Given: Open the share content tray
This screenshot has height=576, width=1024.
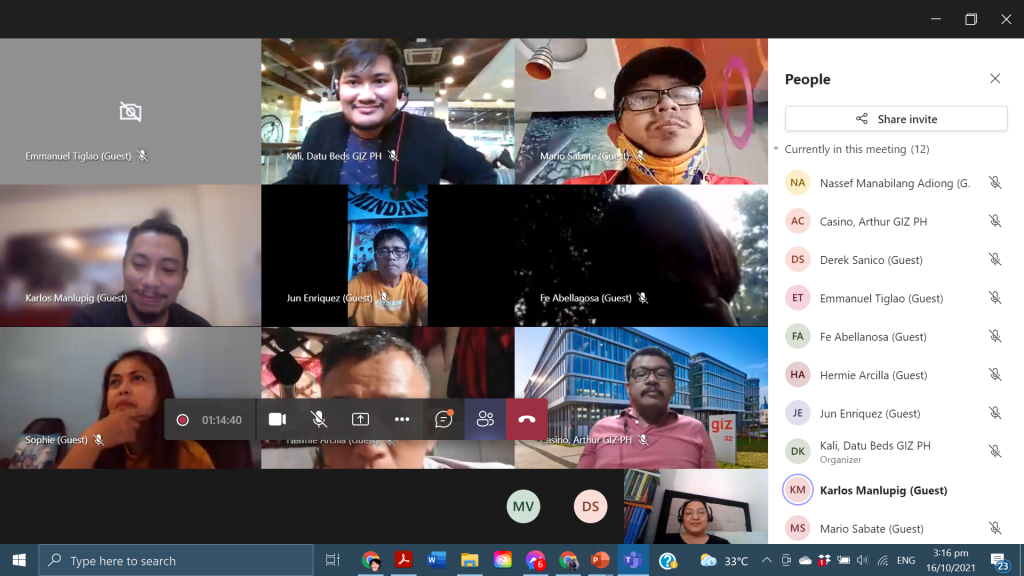Looking at the screenshot, I should pos(360,420).
